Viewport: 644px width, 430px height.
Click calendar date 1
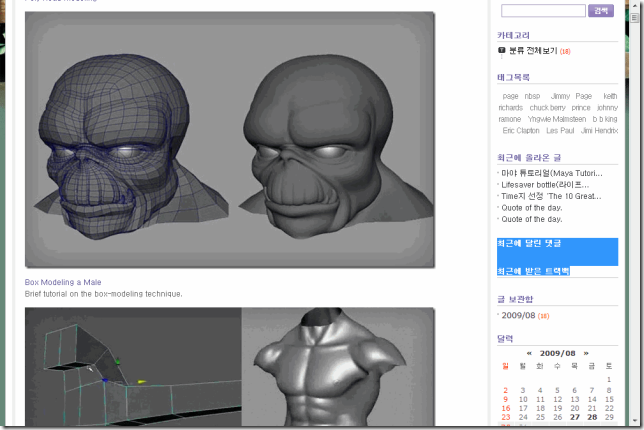[x=609, y=379]
